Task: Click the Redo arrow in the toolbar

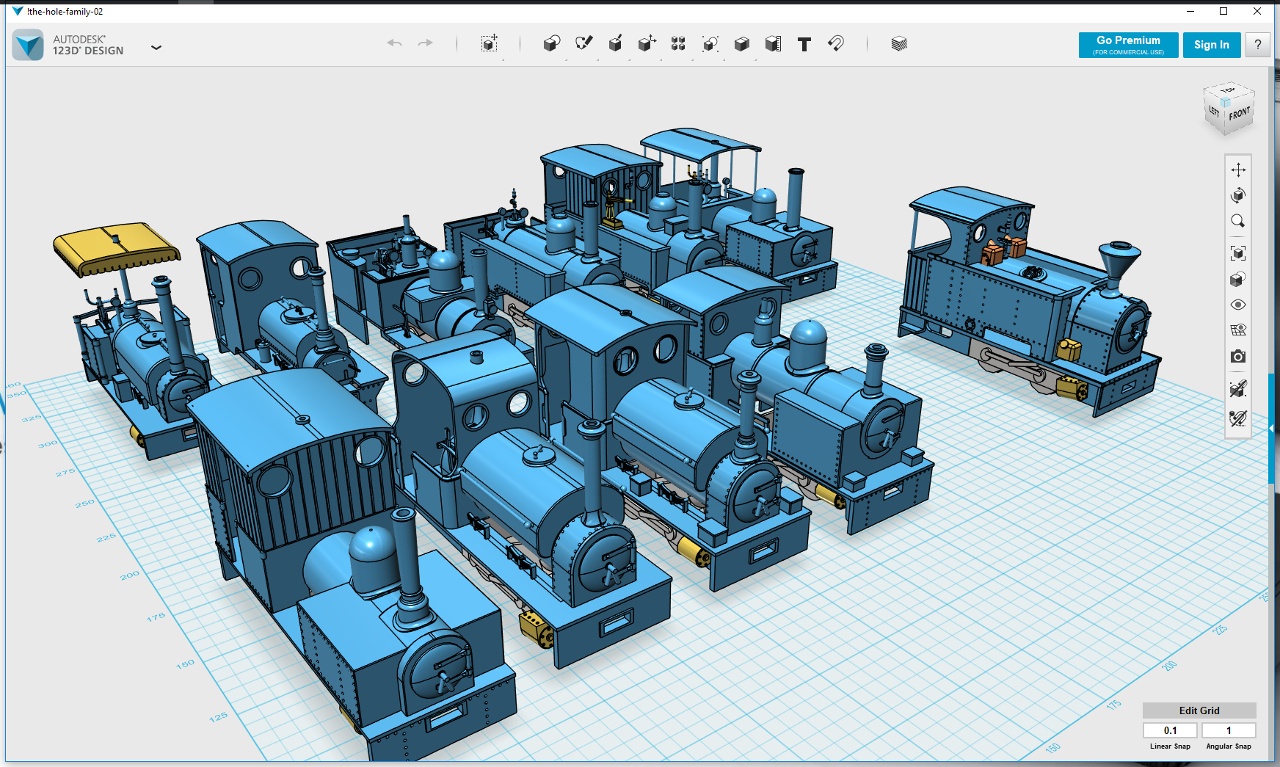Action: [x=425, y=43]
